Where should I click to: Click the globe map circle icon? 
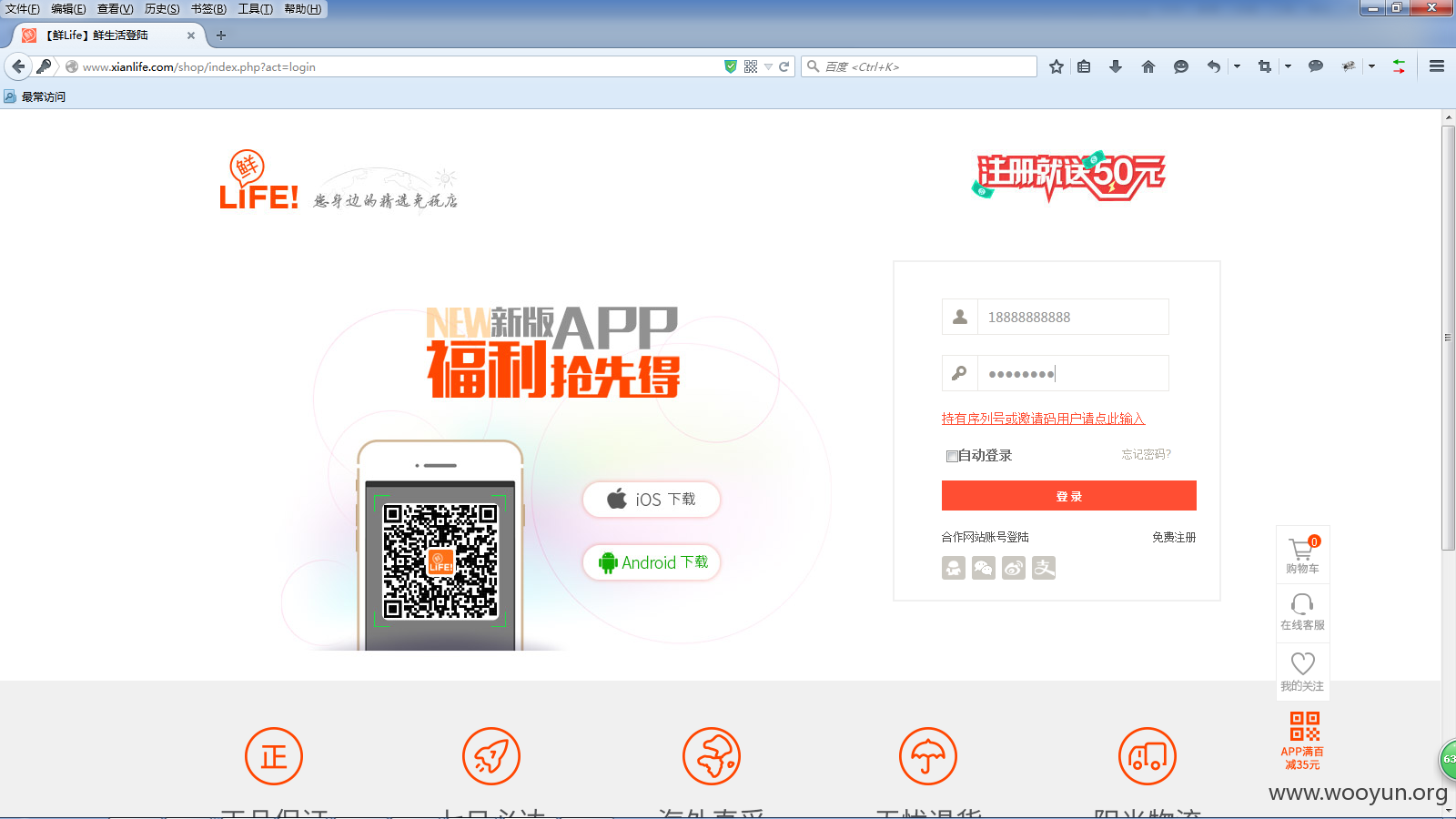click(x=712, y=756)
